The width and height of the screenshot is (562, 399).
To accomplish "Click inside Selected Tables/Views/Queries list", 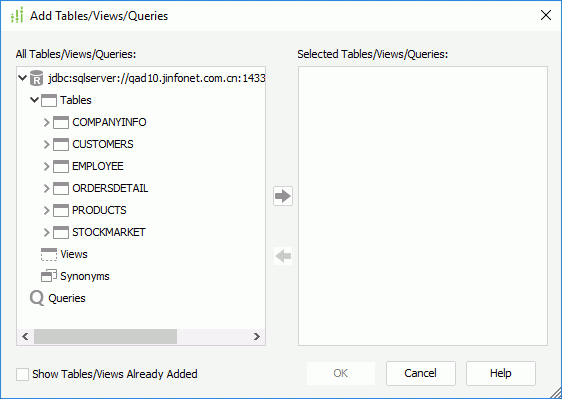I will click(x=423, y=206).
